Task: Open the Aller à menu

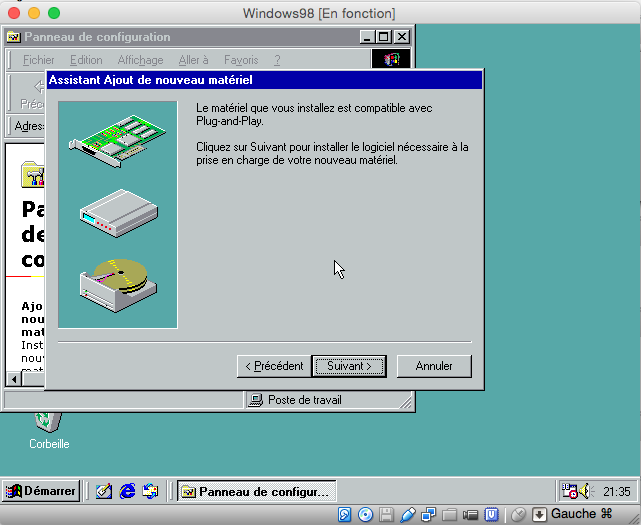Action: point(193,60)
